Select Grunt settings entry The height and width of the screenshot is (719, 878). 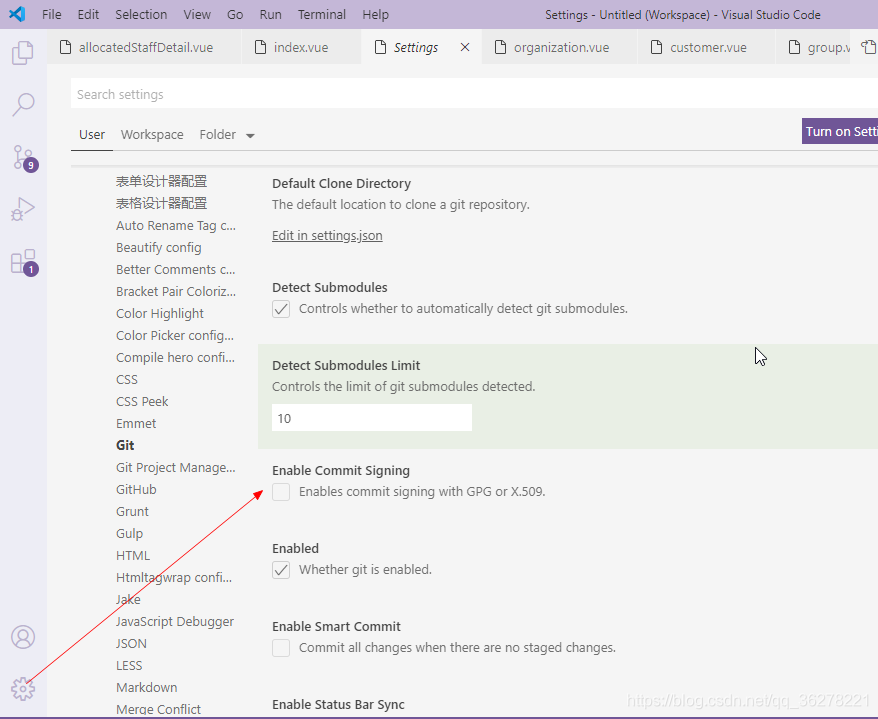click(x=132, y=512)
